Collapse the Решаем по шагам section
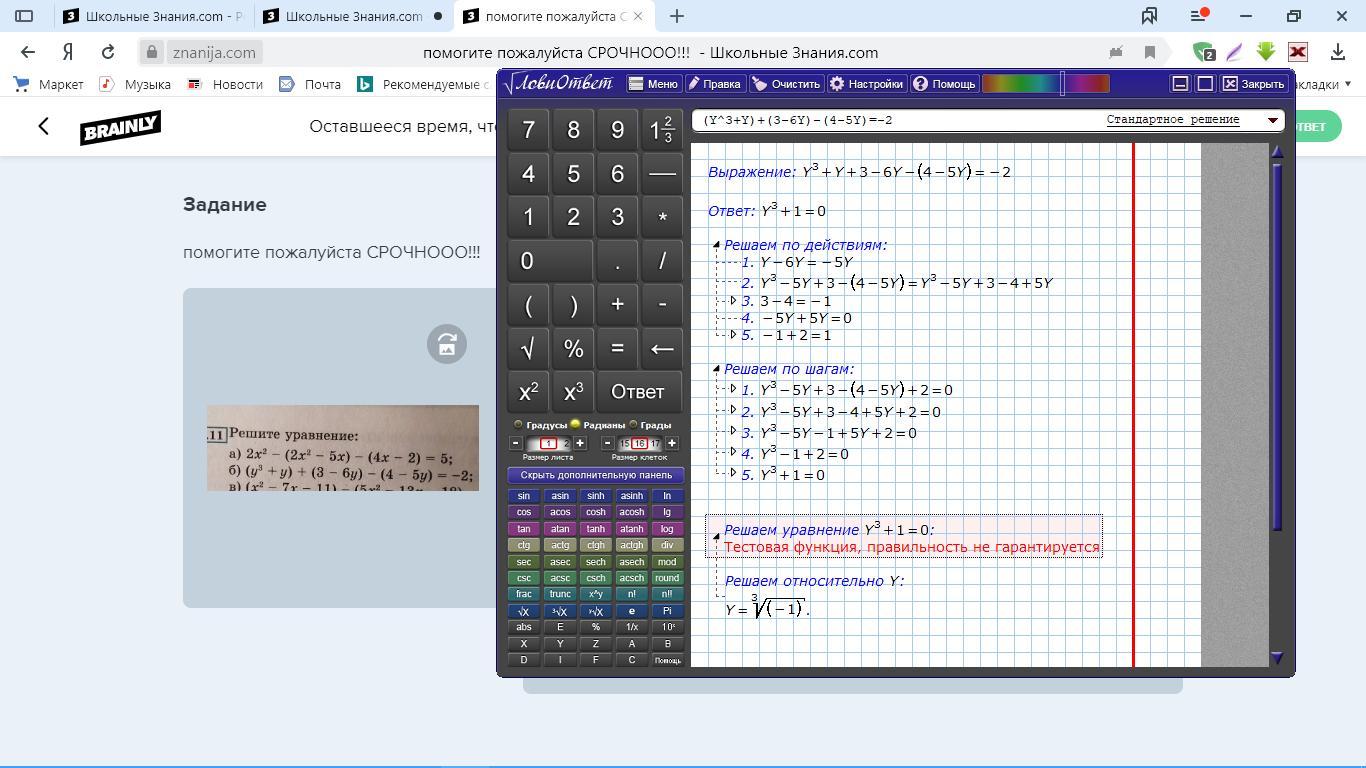Image resolution: width=1366 pixels, height=768 pixels. pos(717,369)
